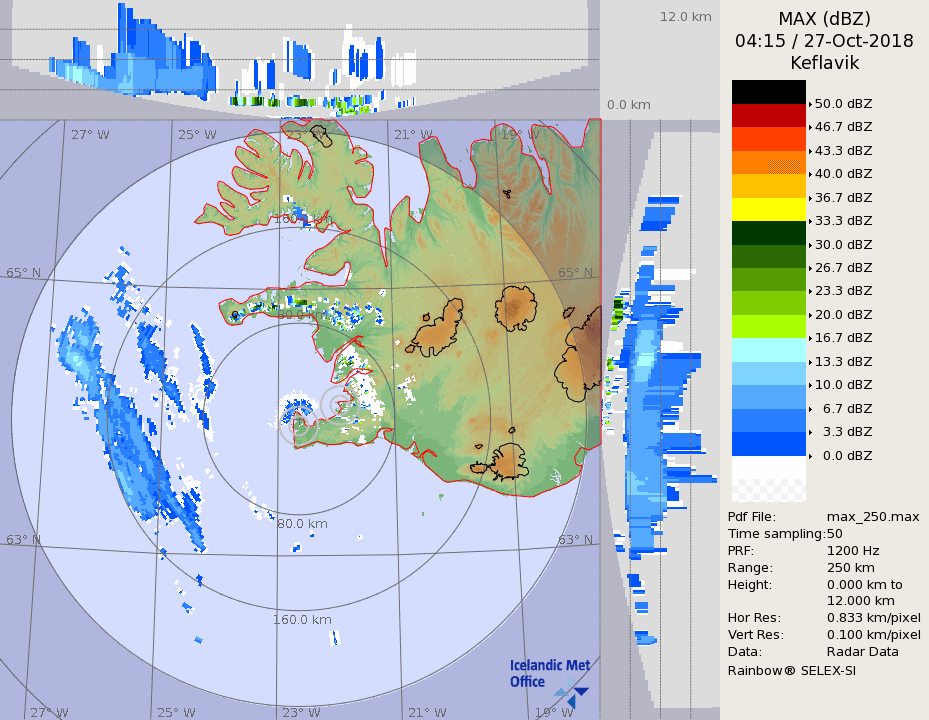Viewport: 929px width, 720px height.
Task: Click the radar site center at Keflavik
Action: point(337,404)
